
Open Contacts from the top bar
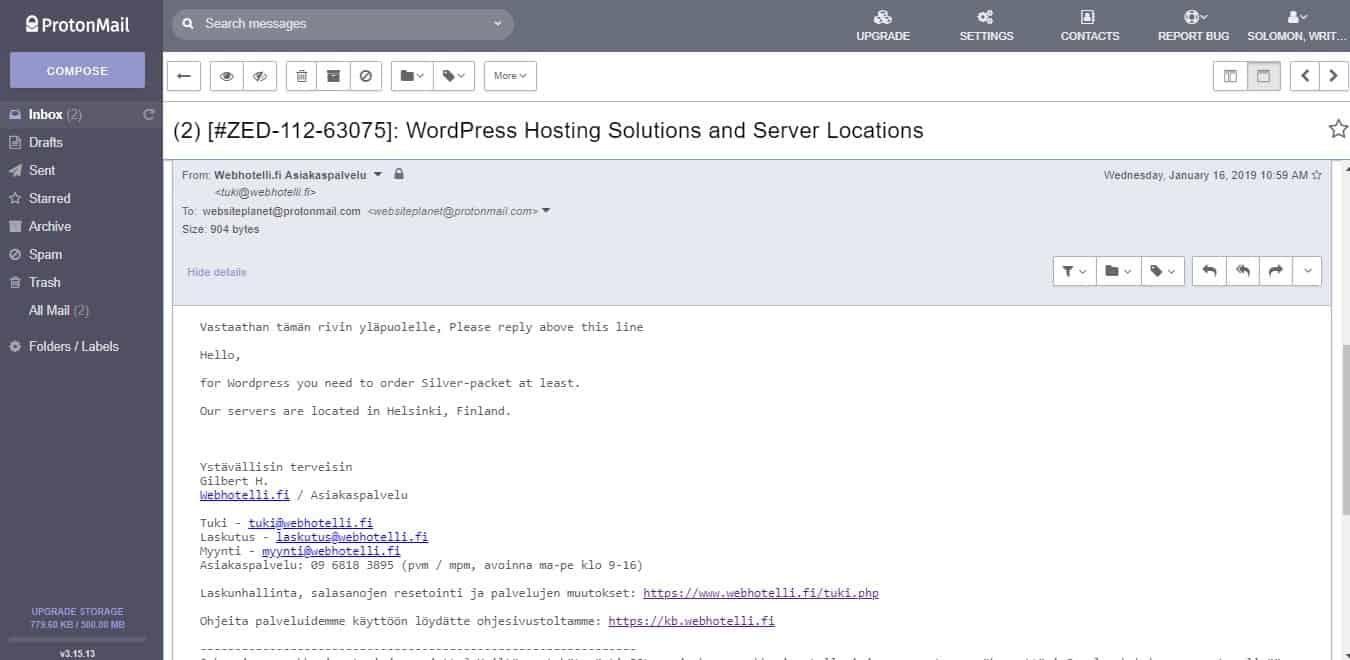pos(1089,26)
